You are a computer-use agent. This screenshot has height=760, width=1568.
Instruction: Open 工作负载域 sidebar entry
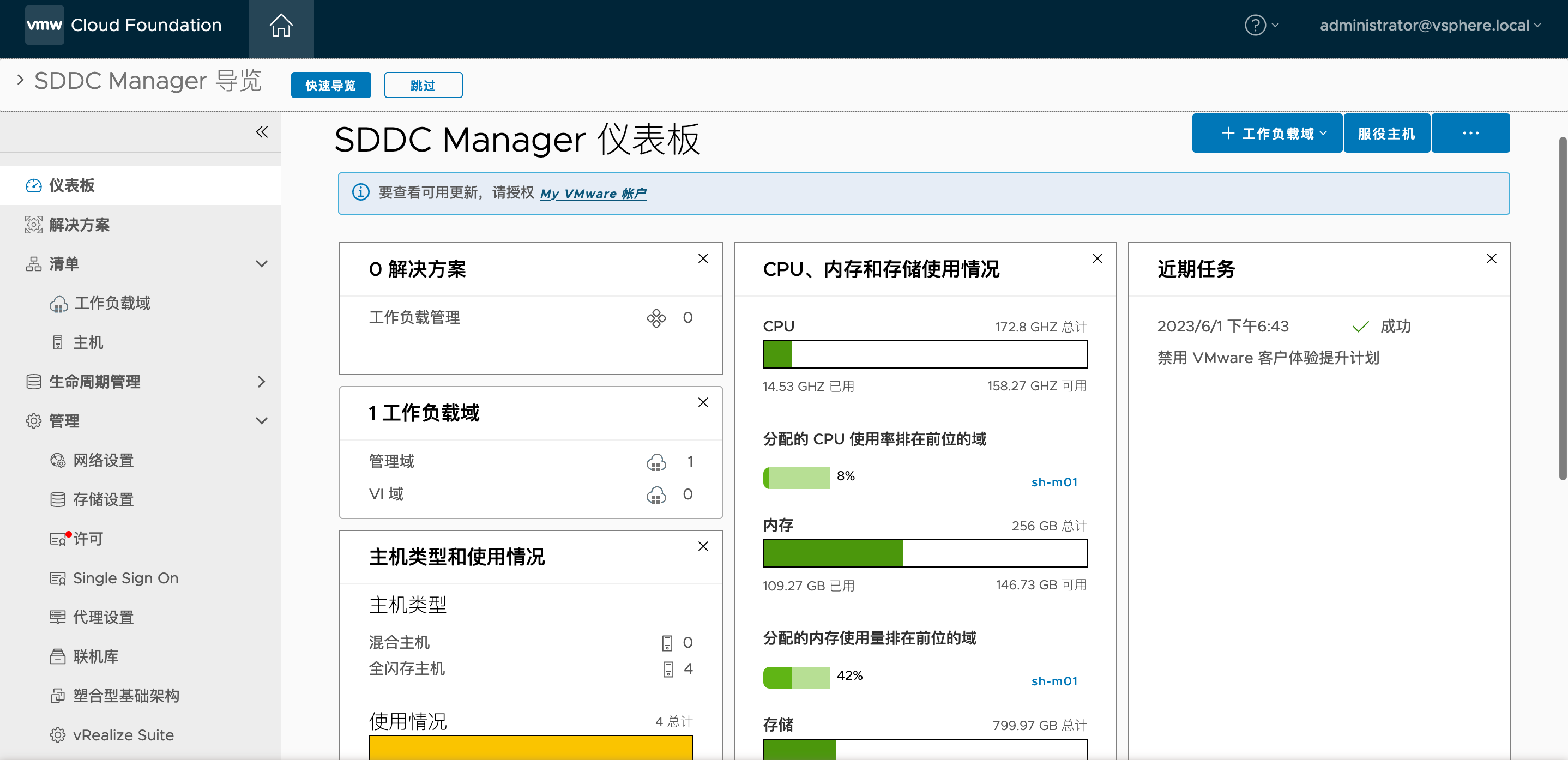click(112, 304)
